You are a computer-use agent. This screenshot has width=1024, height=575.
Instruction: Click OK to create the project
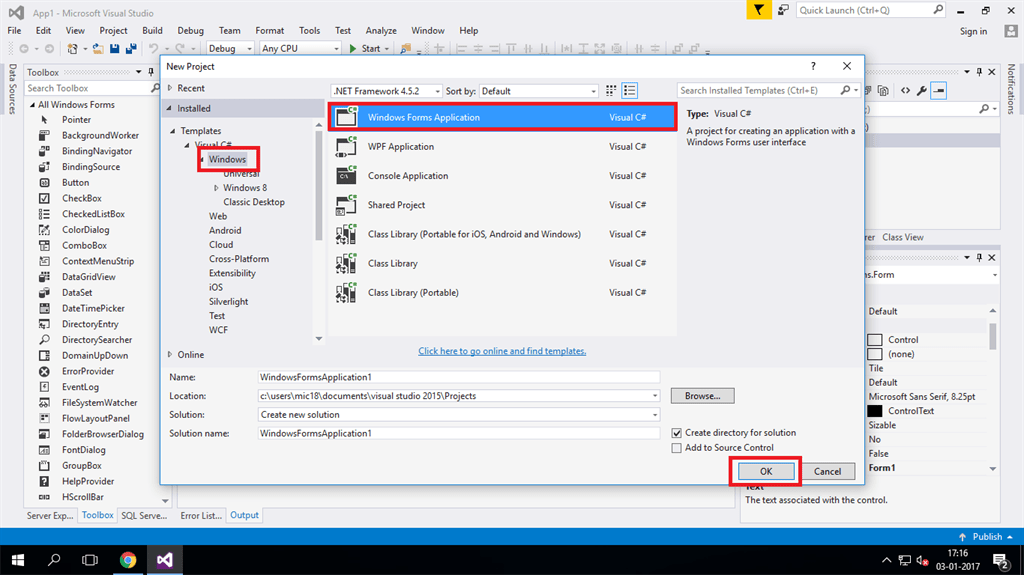(x=765, y=471)
